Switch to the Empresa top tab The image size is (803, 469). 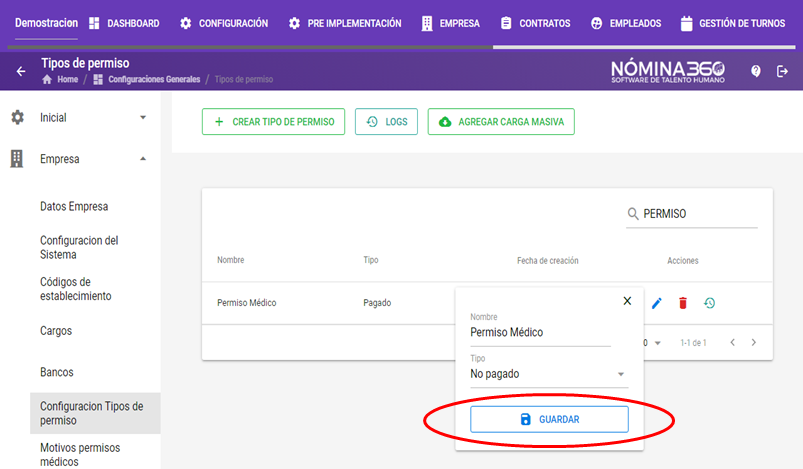451,24
